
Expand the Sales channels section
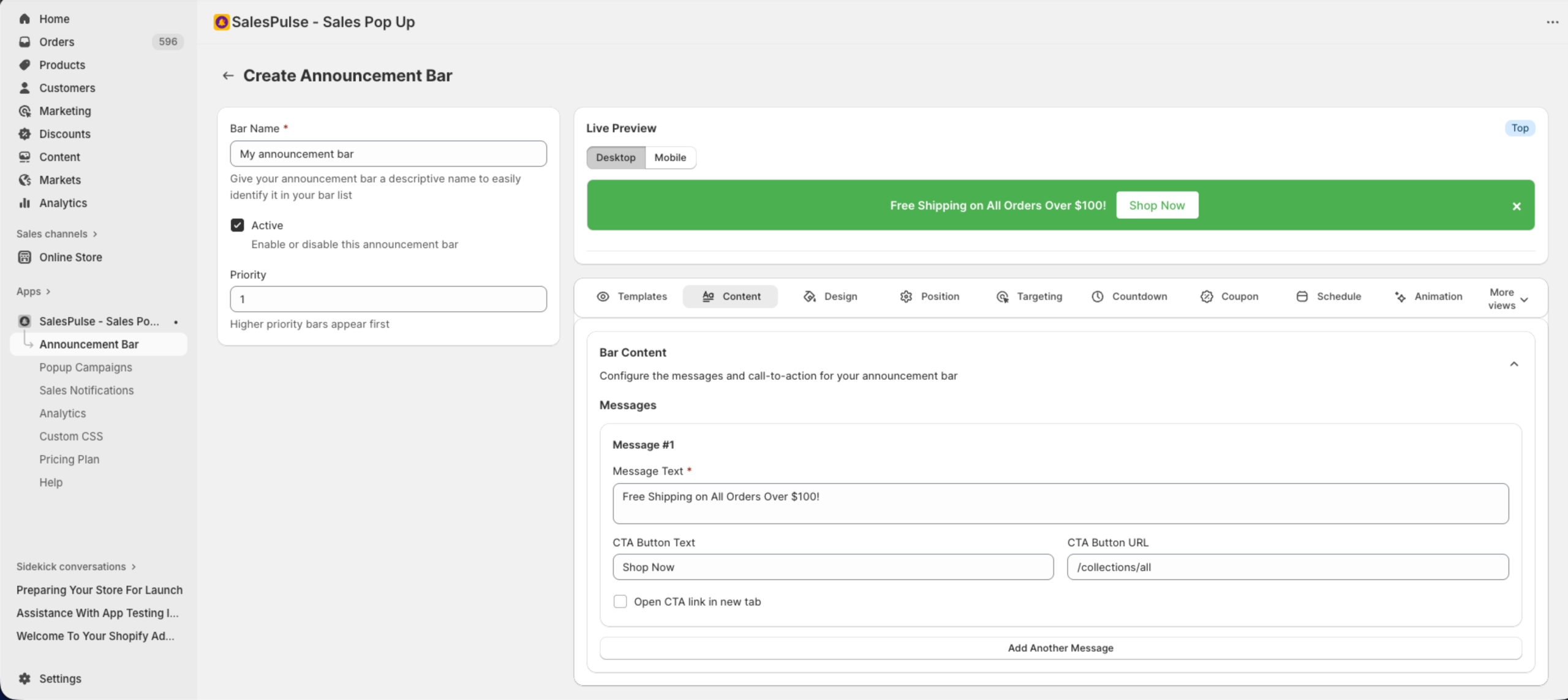(x=57, y=233)
